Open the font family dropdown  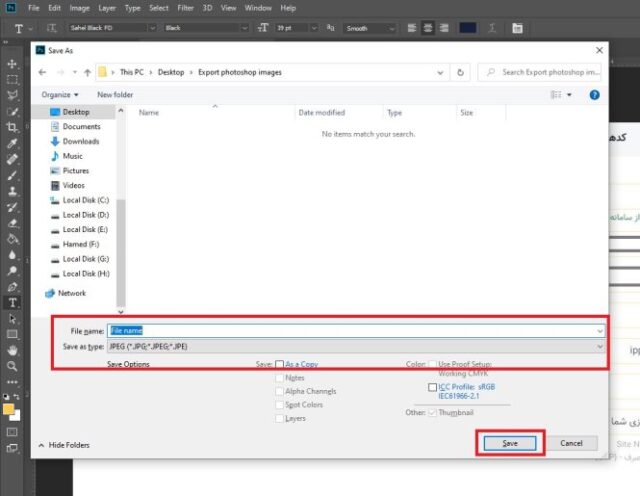[152, 28]
